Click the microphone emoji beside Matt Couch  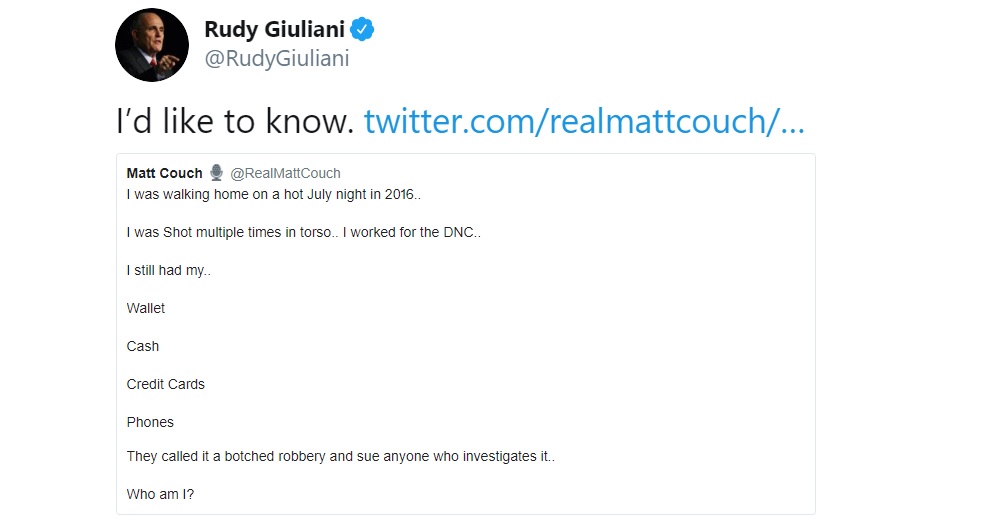pyautogui.click(x=217, y=173)
